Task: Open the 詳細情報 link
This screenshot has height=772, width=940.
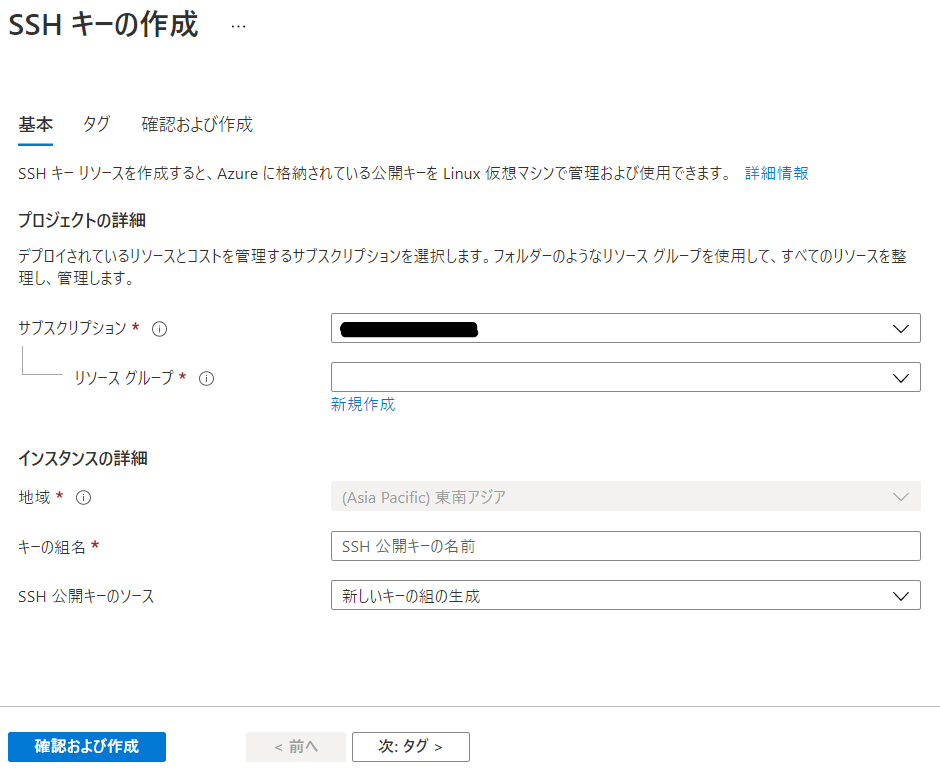Action: click(x=776, y=173)
